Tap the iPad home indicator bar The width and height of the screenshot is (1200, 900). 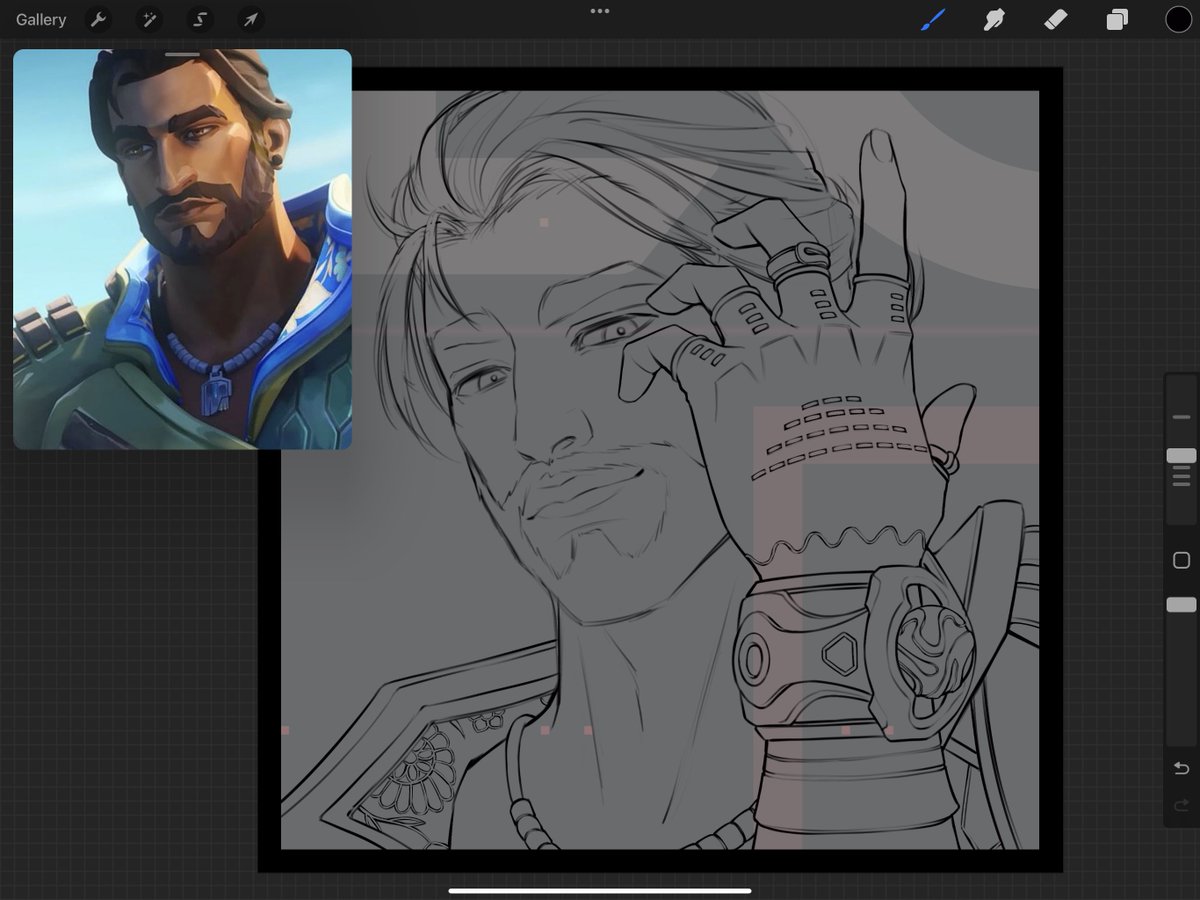[x=600, y=890]
